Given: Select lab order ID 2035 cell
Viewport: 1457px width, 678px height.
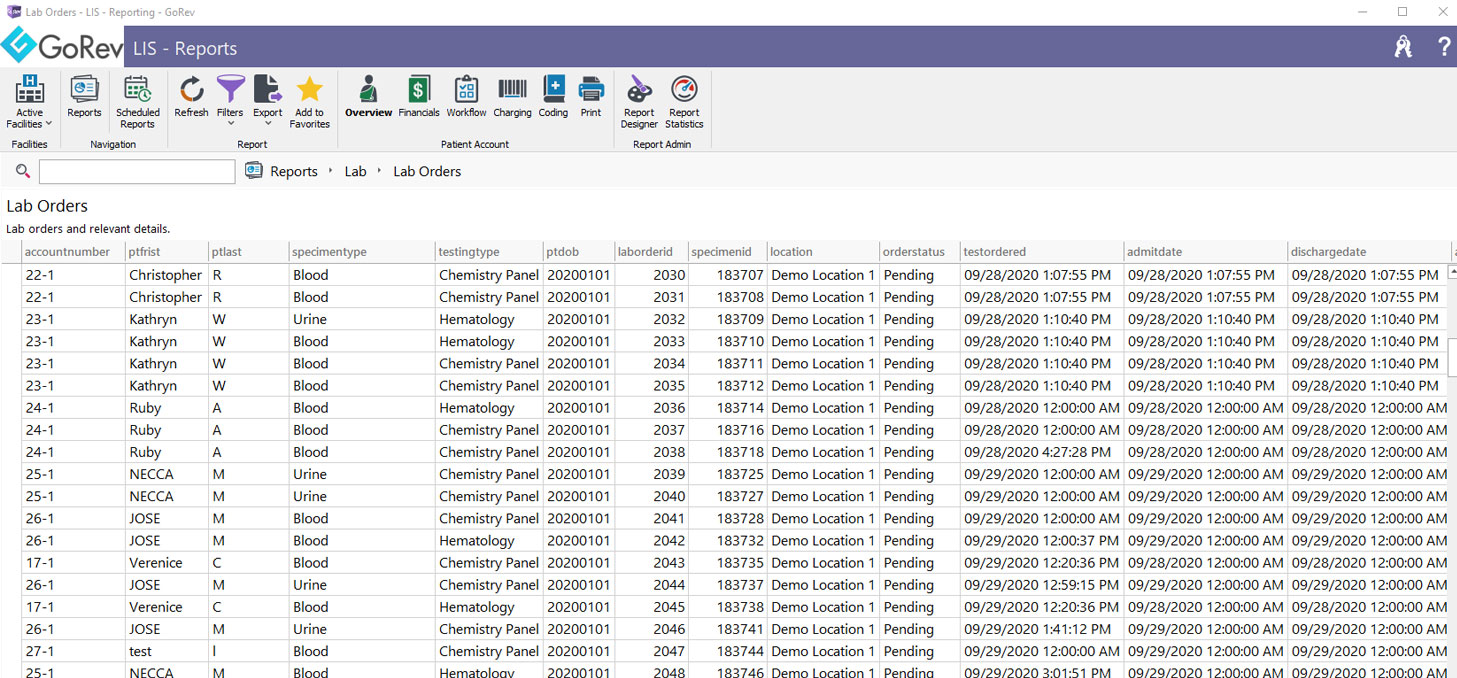Looking at the screenshot, I should click(x=652, y=386).
